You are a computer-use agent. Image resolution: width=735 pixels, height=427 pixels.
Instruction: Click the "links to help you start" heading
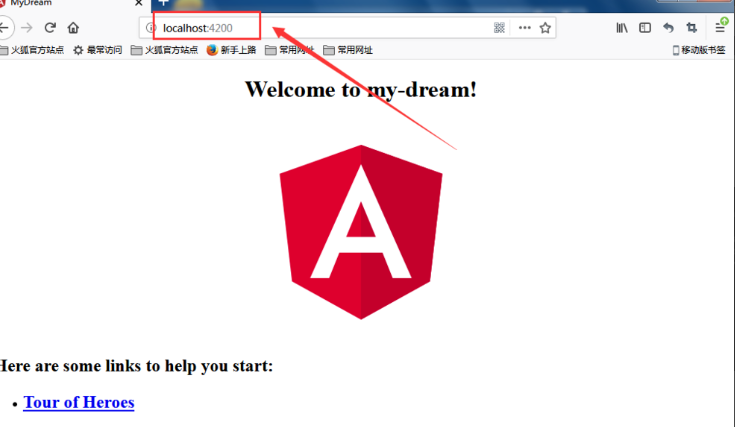136,366
